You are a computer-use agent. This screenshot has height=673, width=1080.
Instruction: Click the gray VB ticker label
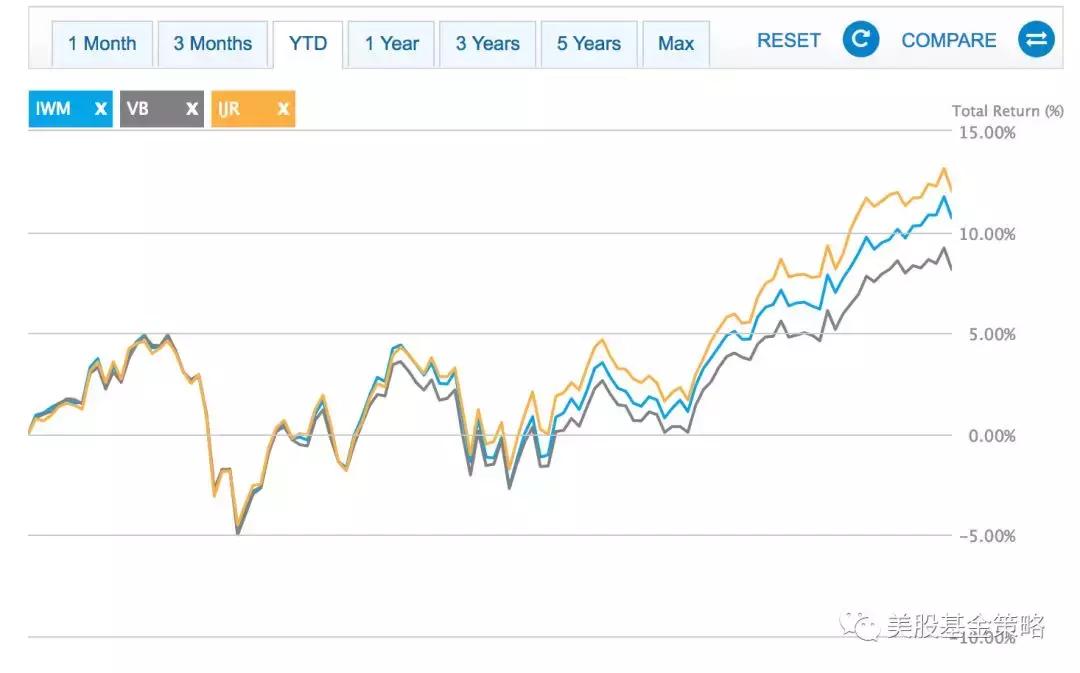[x=139, y=109]
